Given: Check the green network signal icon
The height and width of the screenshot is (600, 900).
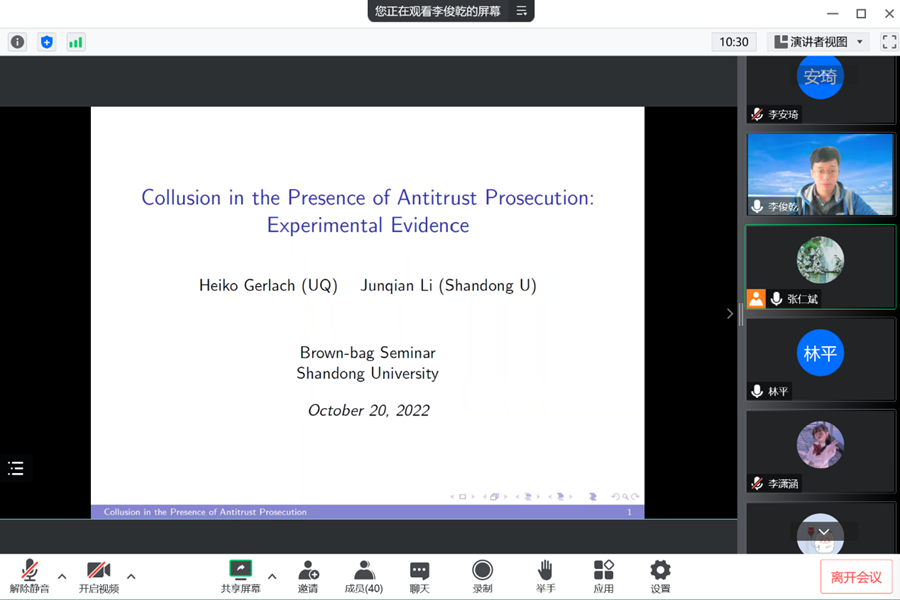Looking at the screenshot, I should (x=75, y=42).
